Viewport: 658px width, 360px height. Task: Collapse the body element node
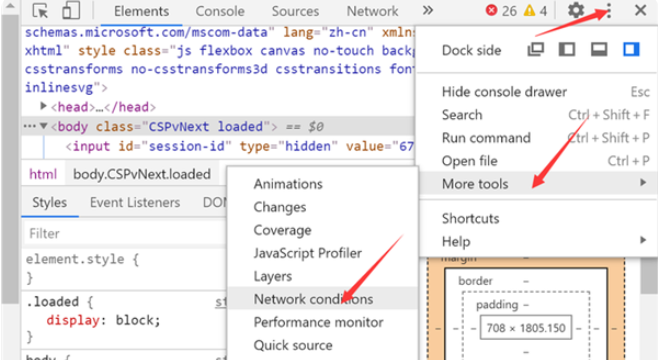(43, 126)
